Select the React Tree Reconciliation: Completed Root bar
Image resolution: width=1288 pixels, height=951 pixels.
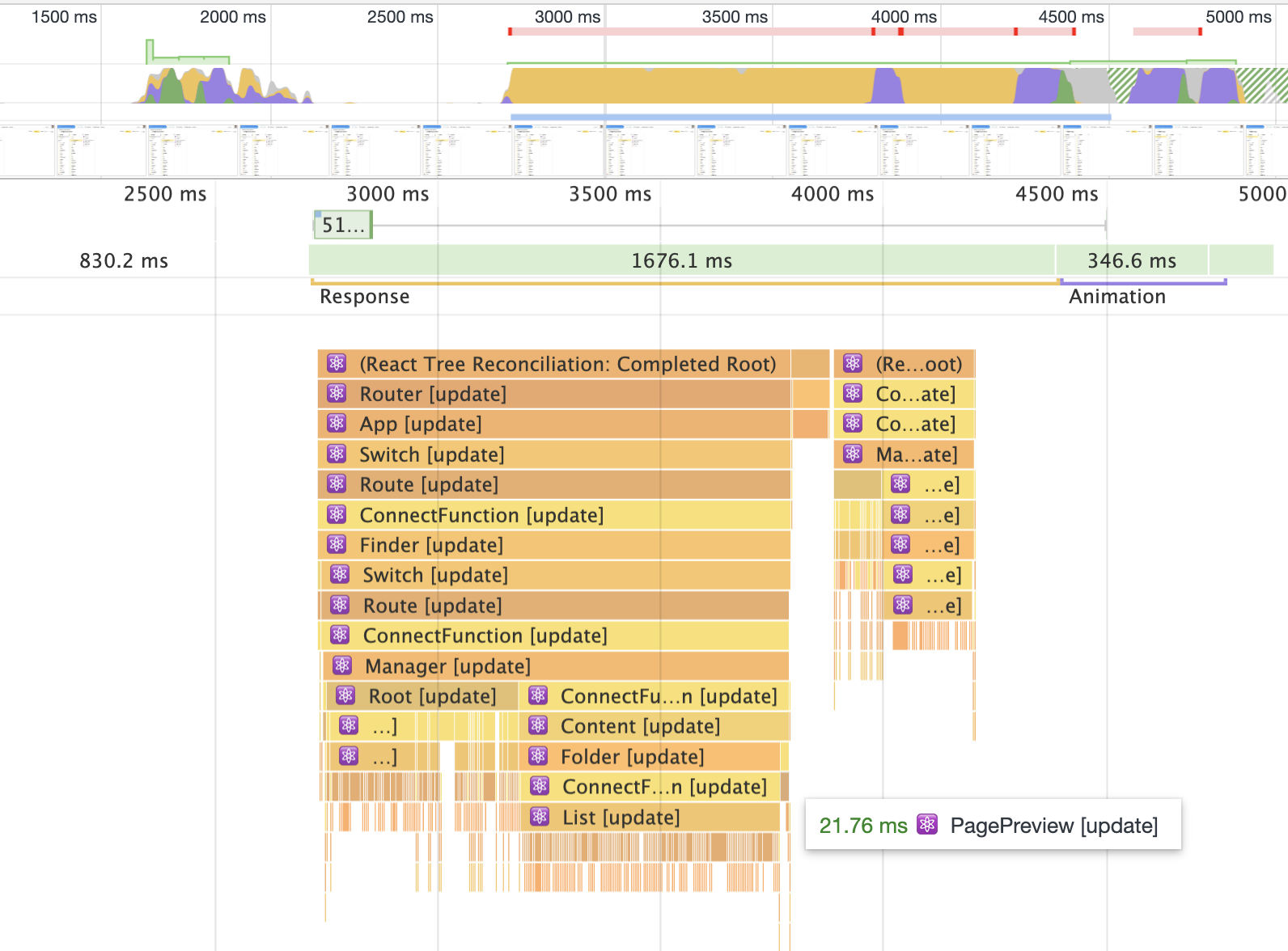point(566,364)
